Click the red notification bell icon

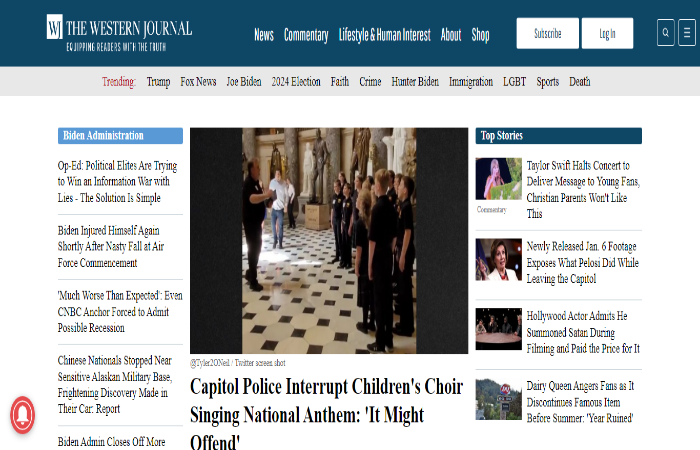pos(23,415)
